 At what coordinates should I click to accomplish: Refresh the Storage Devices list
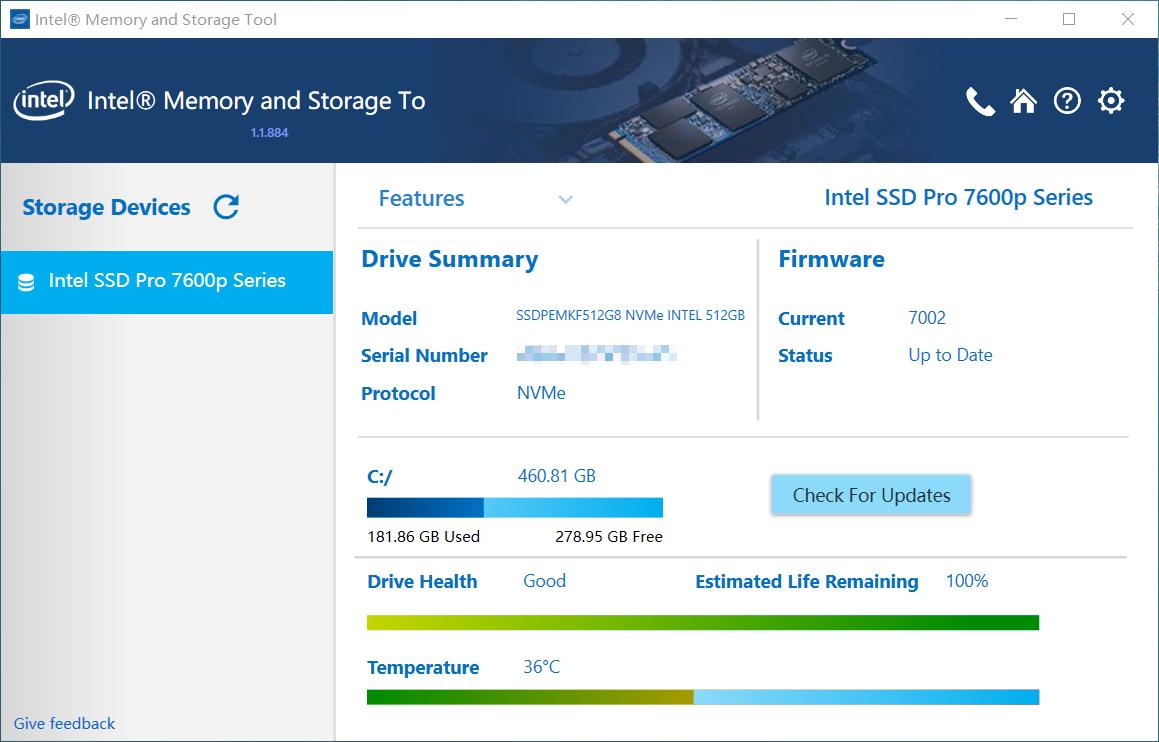[227, 206]
